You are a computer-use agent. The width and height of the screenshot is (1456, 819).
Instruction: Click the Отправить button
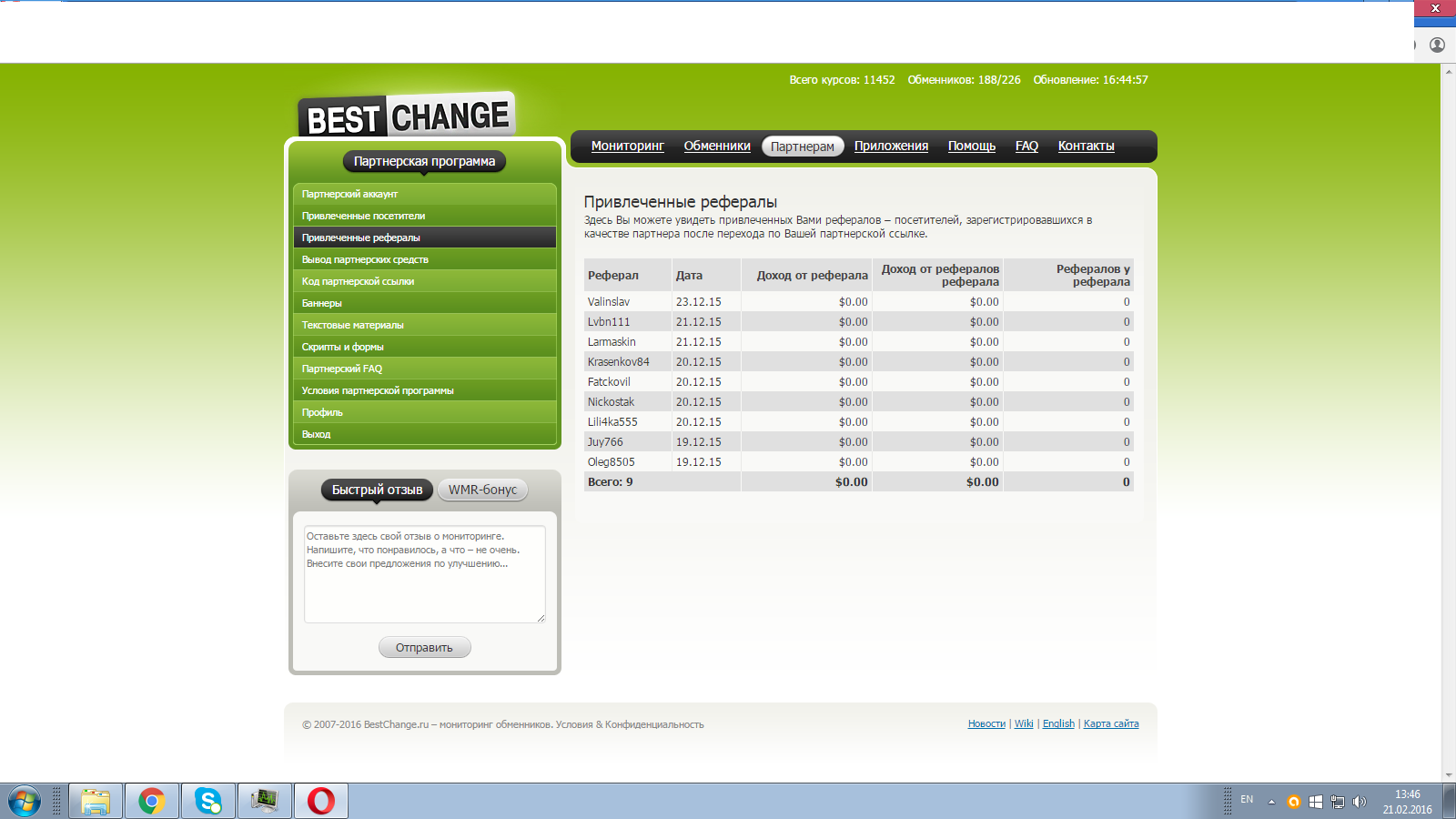(424, 647)
